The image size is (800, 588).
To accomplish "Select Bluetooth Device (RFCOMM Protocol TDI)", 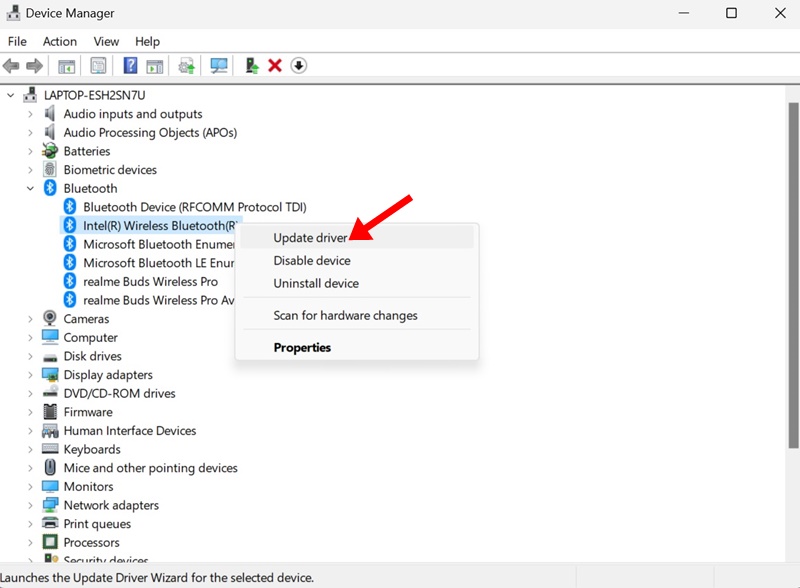I will (194, 207).
